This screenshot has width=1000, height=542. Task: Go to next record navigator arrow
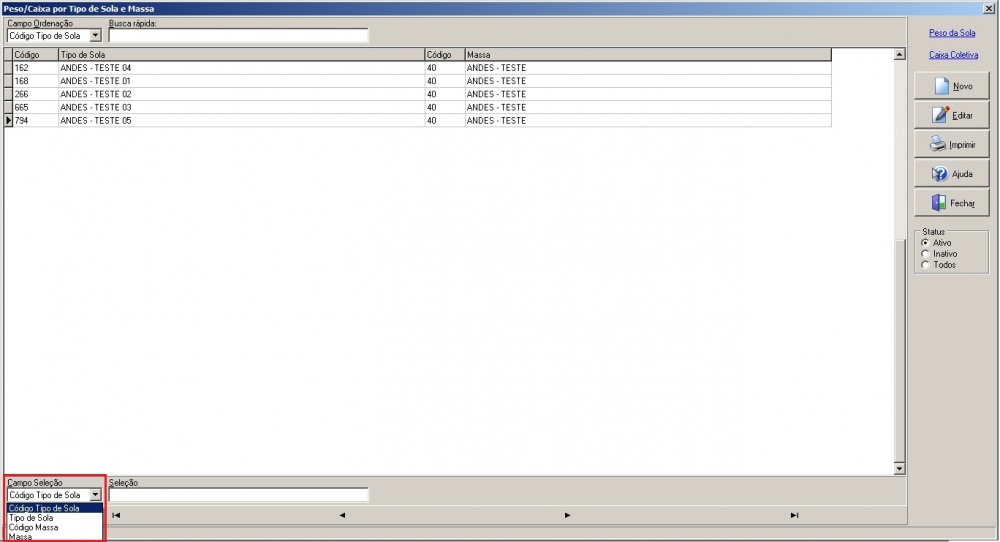pyautogui.click(x=568, y=515)
